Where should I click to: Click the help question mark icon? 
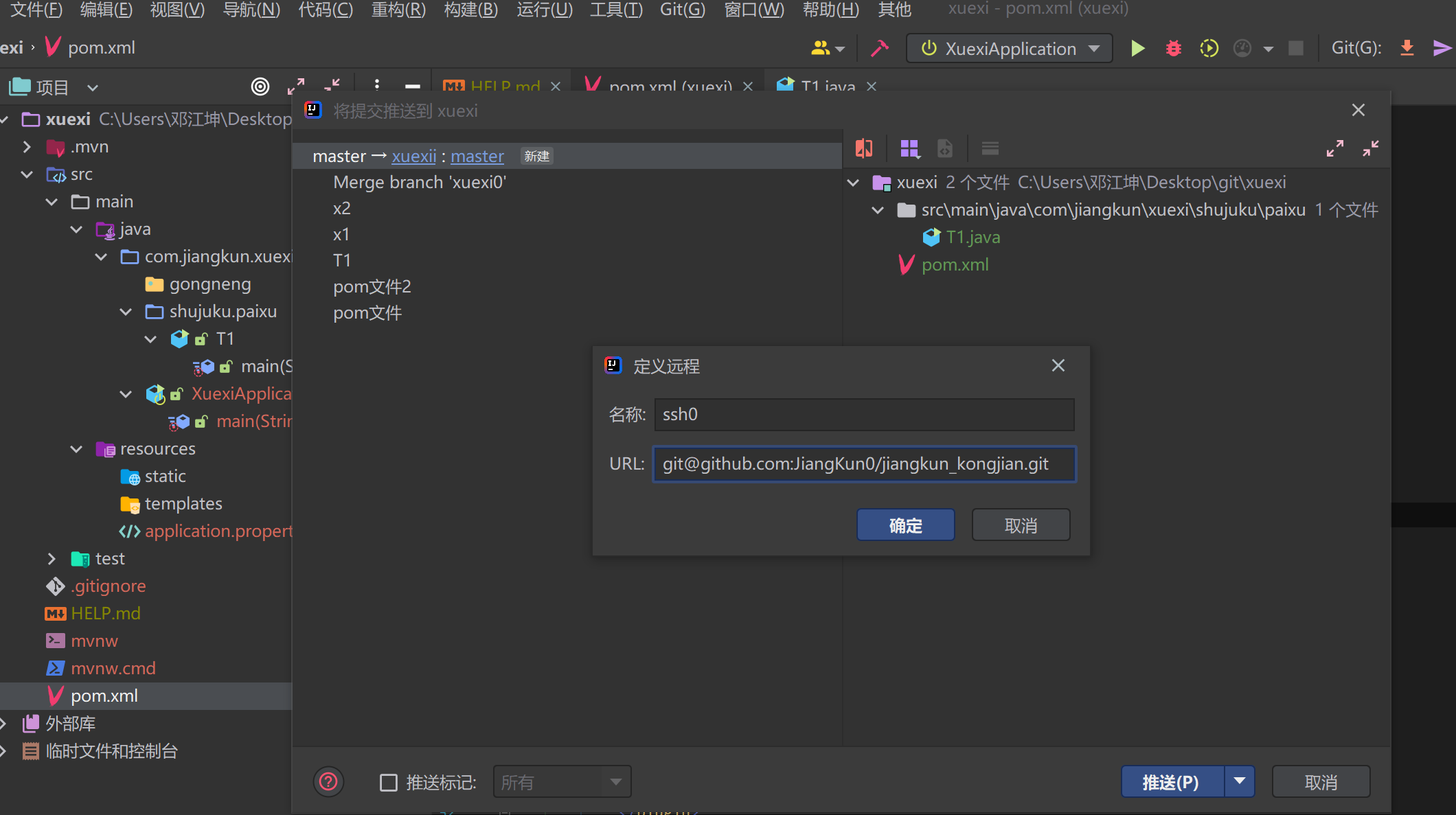pyautogui.click(x=328, y=781)
